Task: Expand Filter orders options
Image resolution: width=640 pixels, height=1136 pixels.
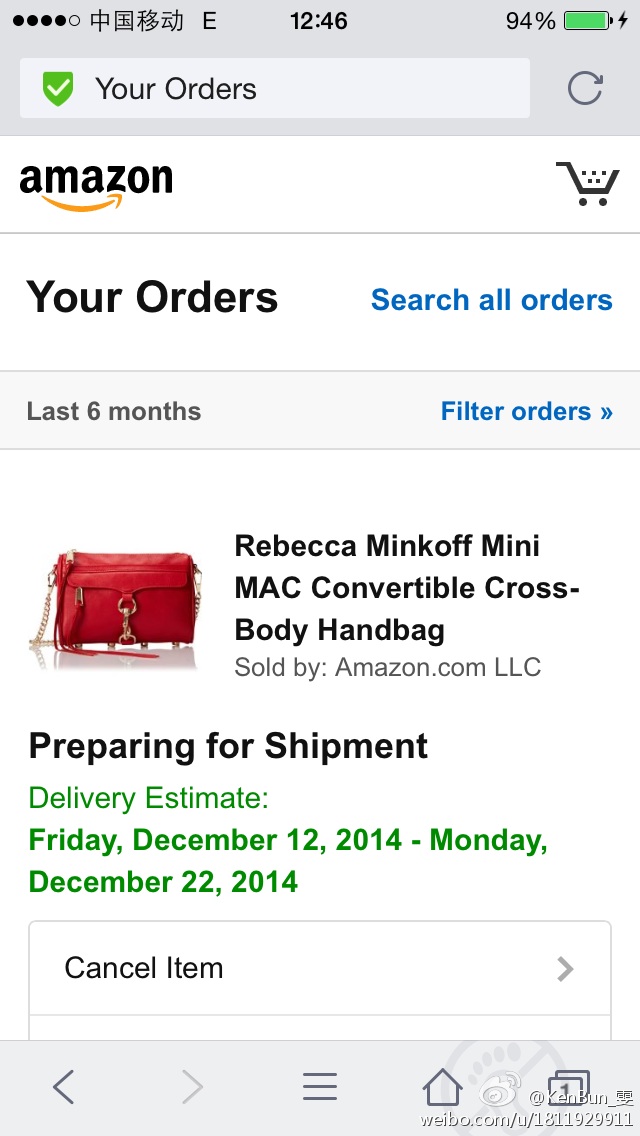Action: pyautogui.click(x=526, y=411)
